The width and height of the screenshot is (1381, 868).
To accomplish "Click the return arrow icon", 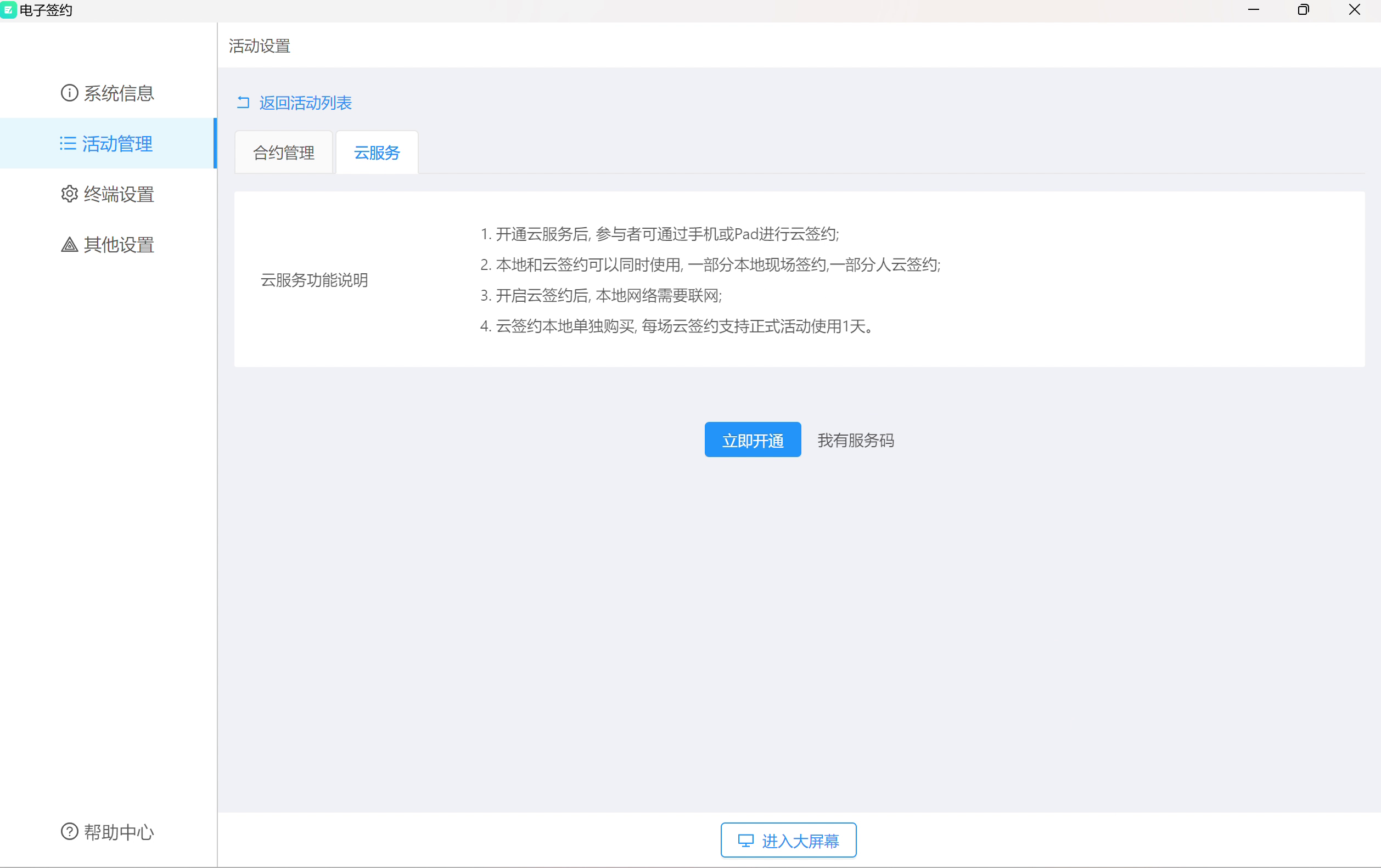I will [243, 103].
